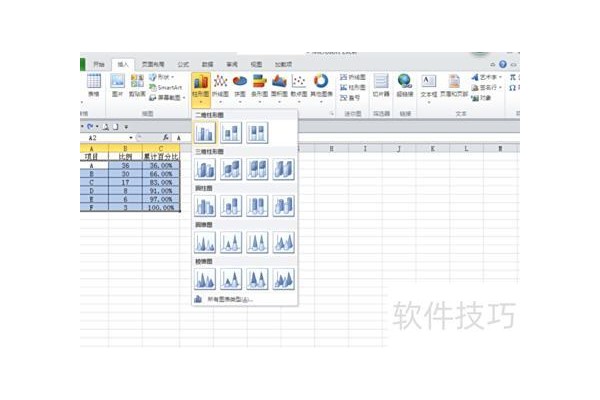
Task: Insert a Column sparkline
Action: (x=353, y=88)
